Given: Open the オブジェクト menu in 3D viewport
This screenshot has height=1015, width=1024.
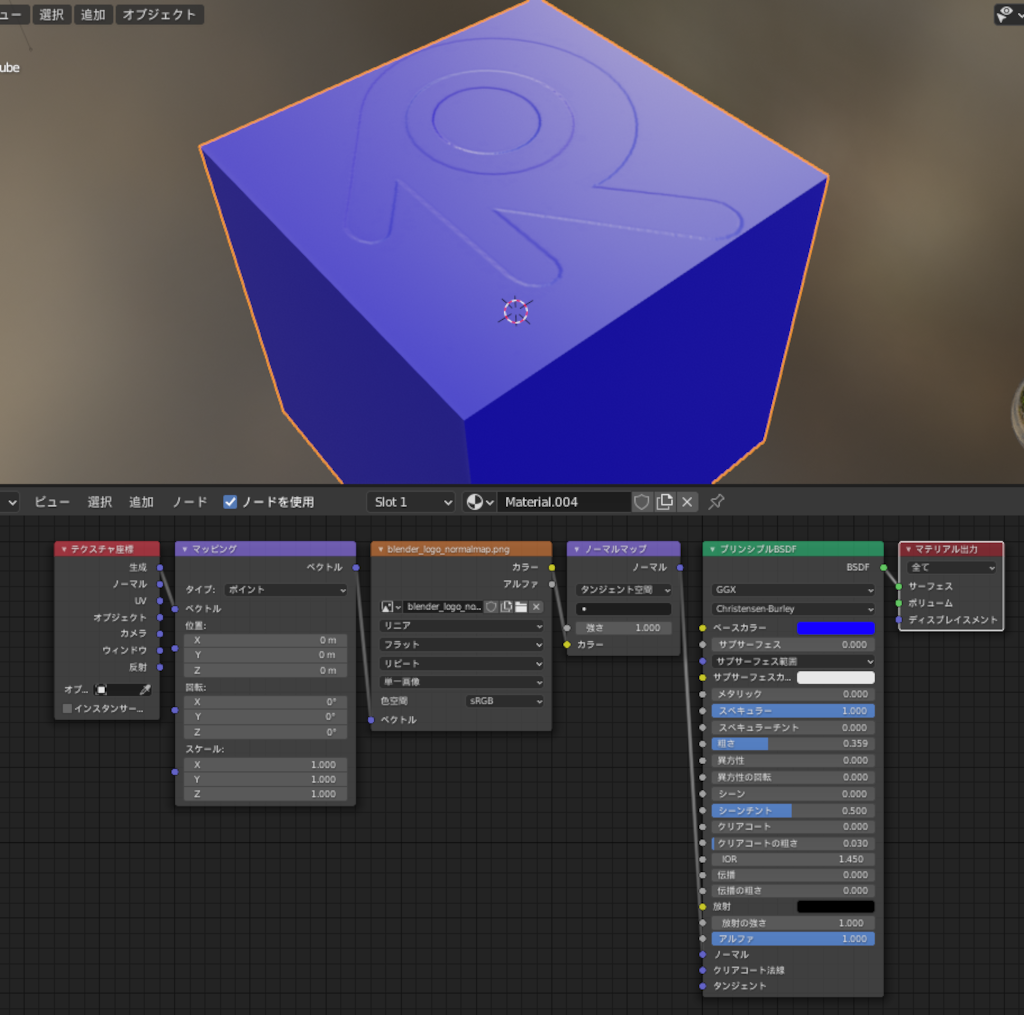Looking at the screenshot, I should (159, 14).
